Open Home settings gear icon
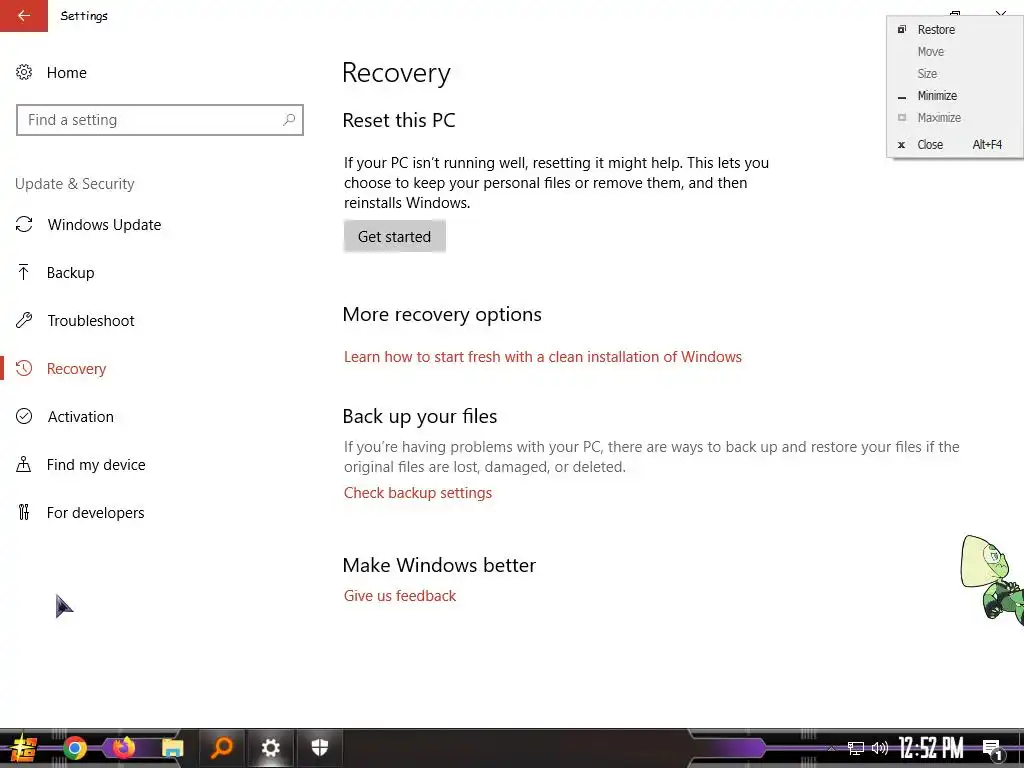This screenshot has height=768, width=1024. (x=24, y=72)
